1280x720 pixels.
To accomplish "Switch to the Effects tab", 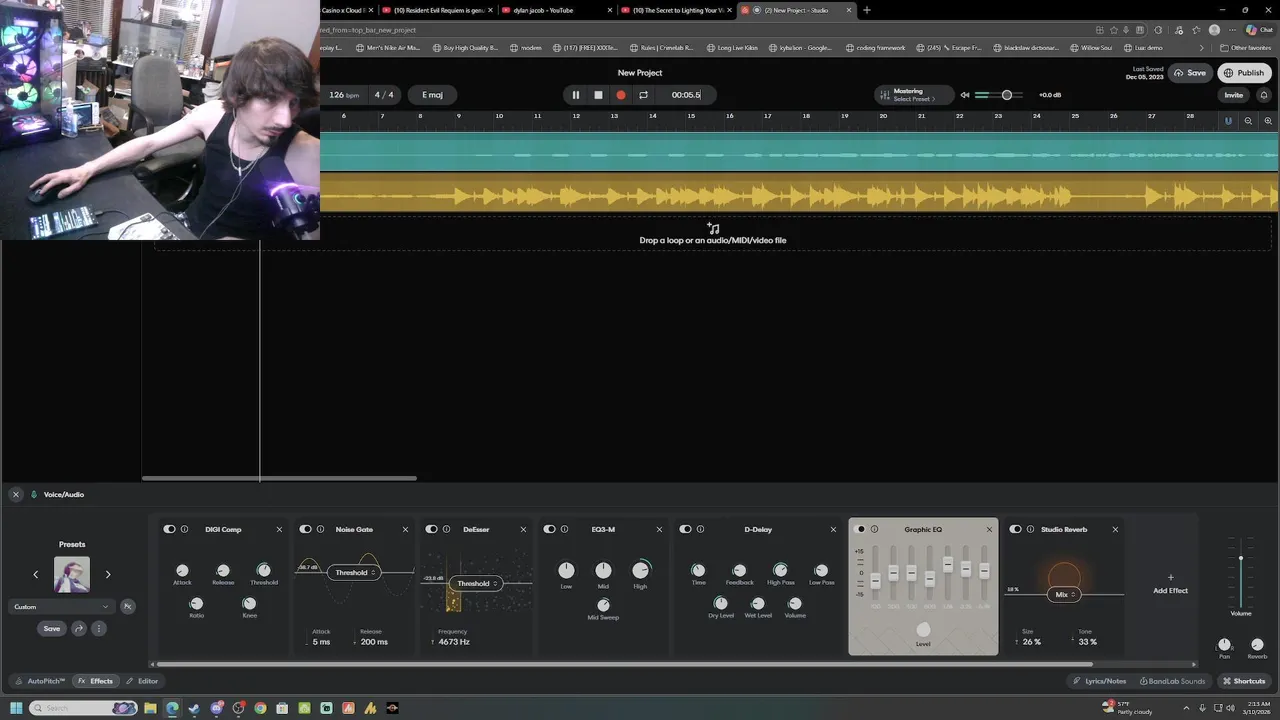I will 96,681.
